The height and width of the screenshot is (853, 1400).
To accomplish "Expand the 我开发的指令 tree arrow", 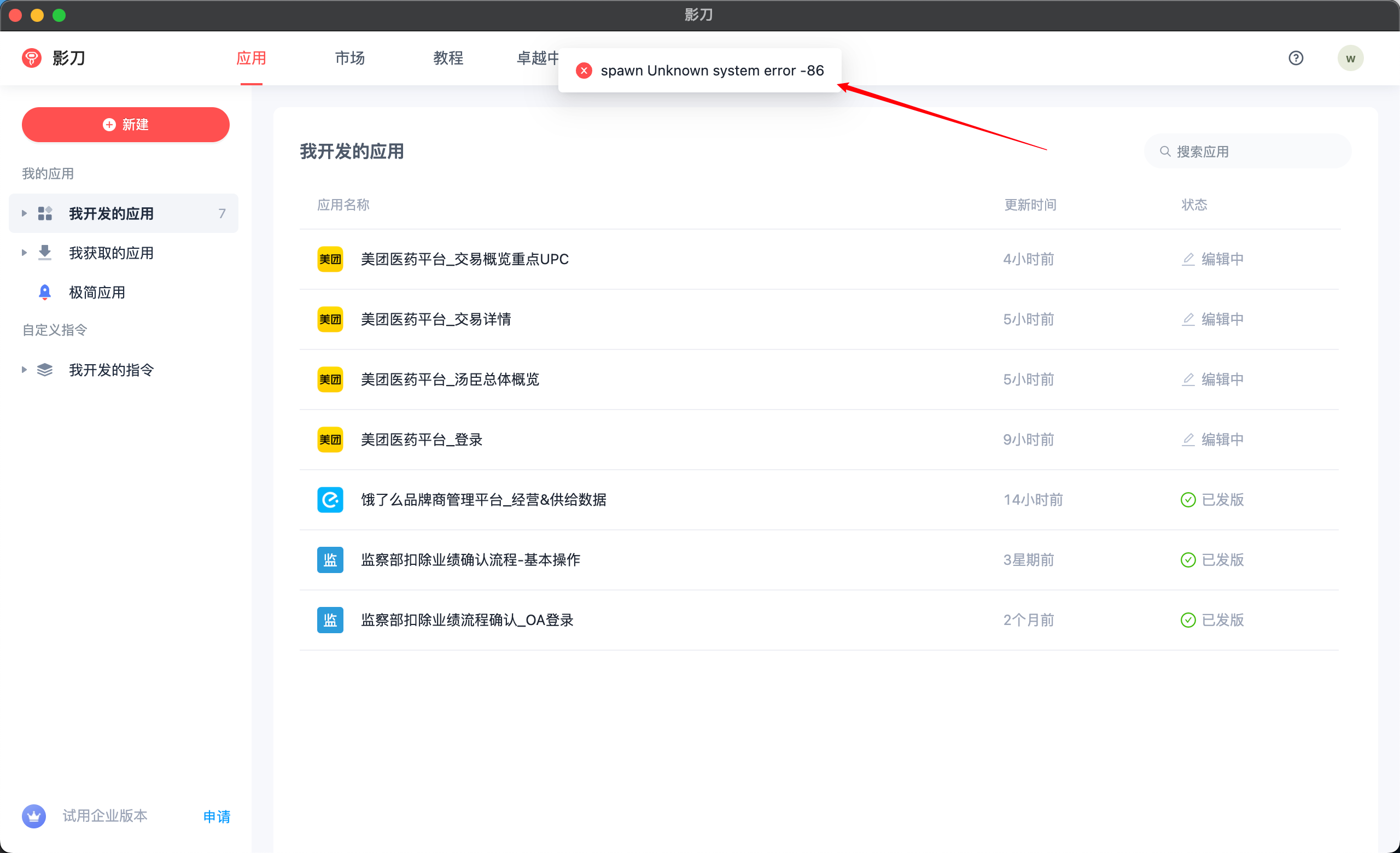I will [x=24, y=370].
